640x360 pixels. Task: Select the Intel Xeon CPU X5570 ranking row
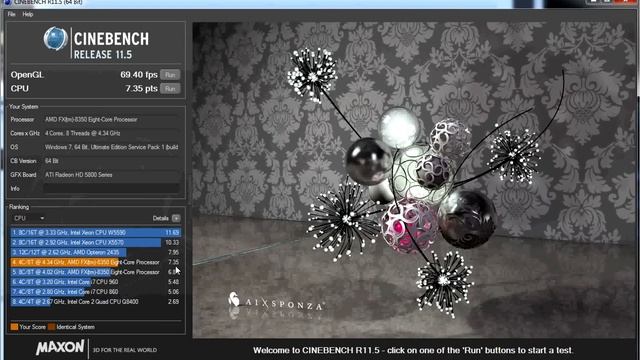pyautogui.click(x=96, y=242)
